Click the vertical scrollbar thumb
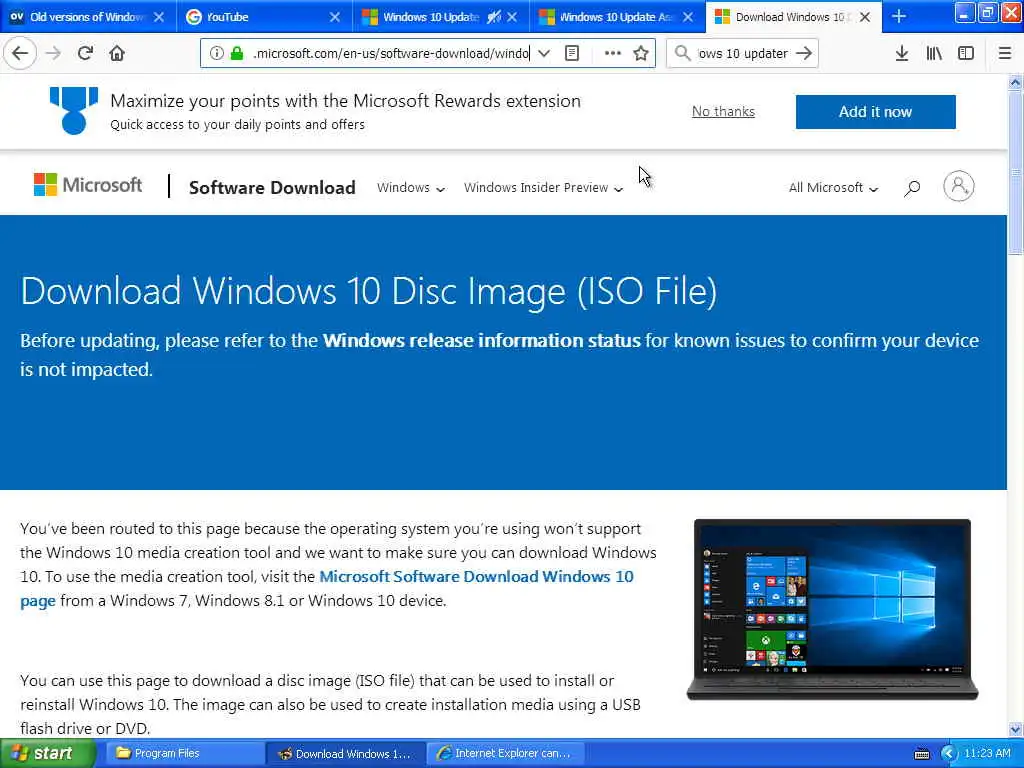Viewport: 1024px width, 768px height. [x=1015, y=172]
